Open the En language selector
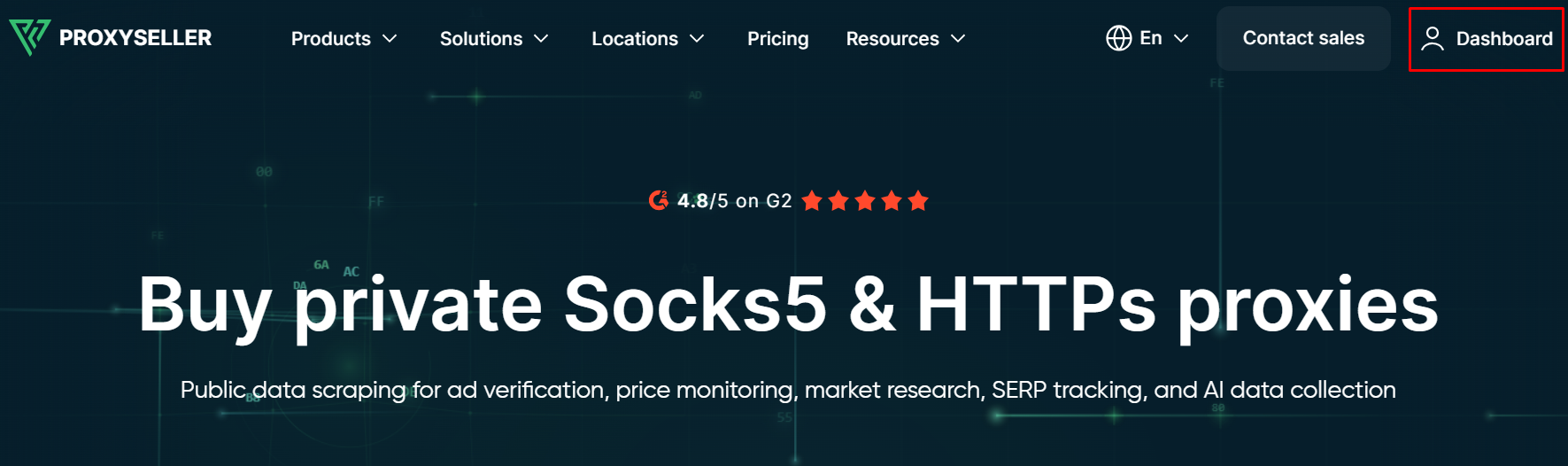The image size is (1568, 466). [1151, 38]
